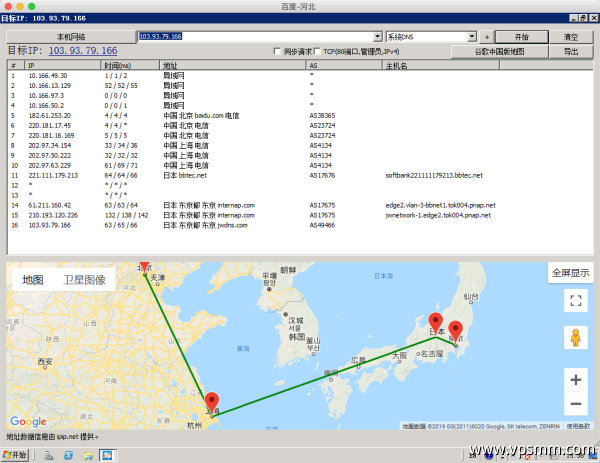
Task: Click the plus button next to DNS dropdown
Action: pos(487,37)
